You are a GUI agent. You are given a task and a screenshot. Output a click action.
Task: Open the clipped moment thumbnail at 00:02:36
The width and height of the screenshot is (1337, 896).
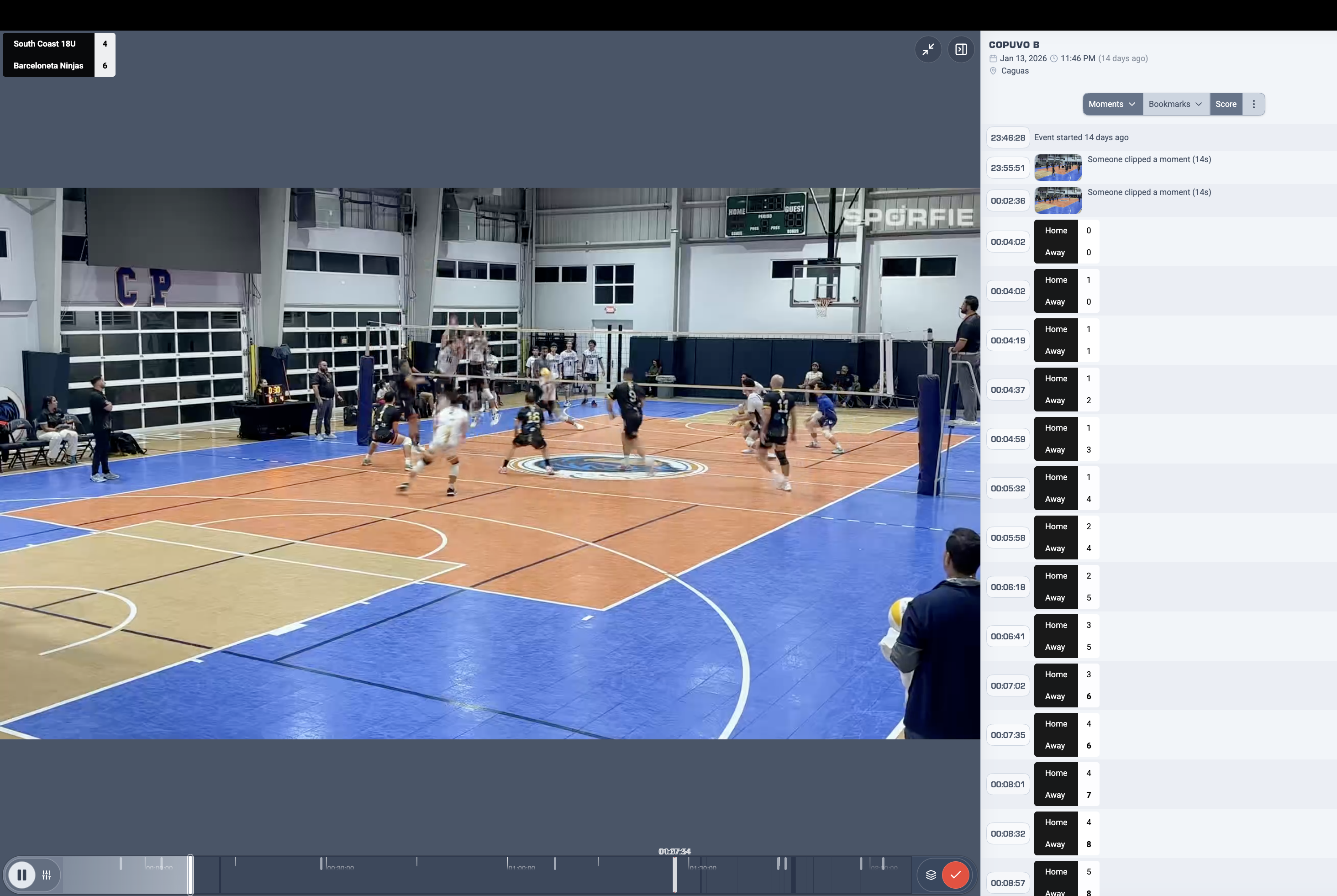pos(1058,200)
